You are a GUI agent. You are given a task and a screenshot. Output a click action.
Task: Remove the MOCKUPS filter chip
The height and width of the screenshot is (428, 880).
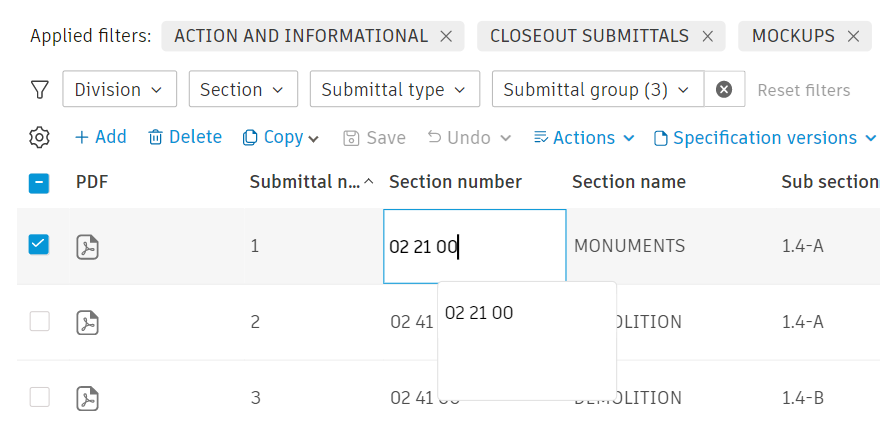coord(853,36)
